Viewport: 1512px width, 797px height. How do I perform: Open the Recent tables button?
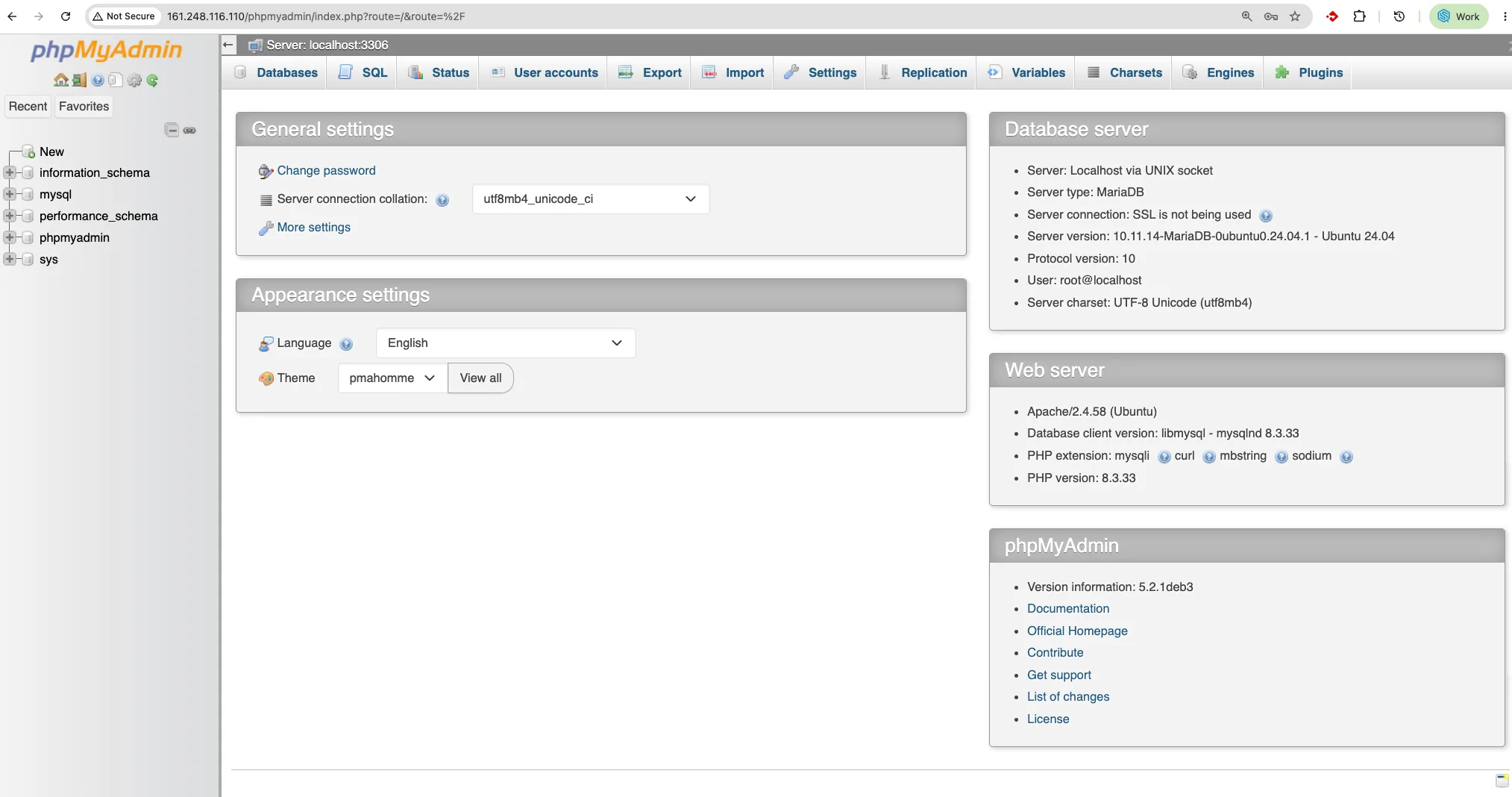[x=28, y=107]
